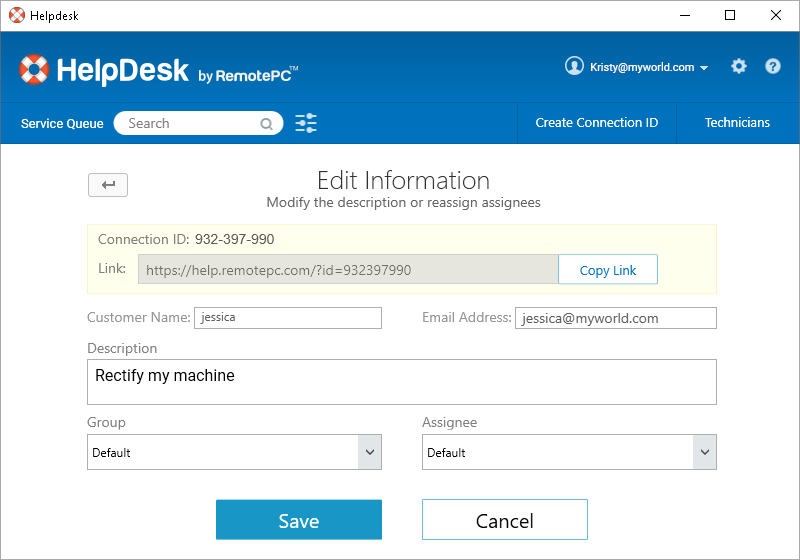
Task: Click the user profile avatar icon
Action: click(x=574, y=66)
